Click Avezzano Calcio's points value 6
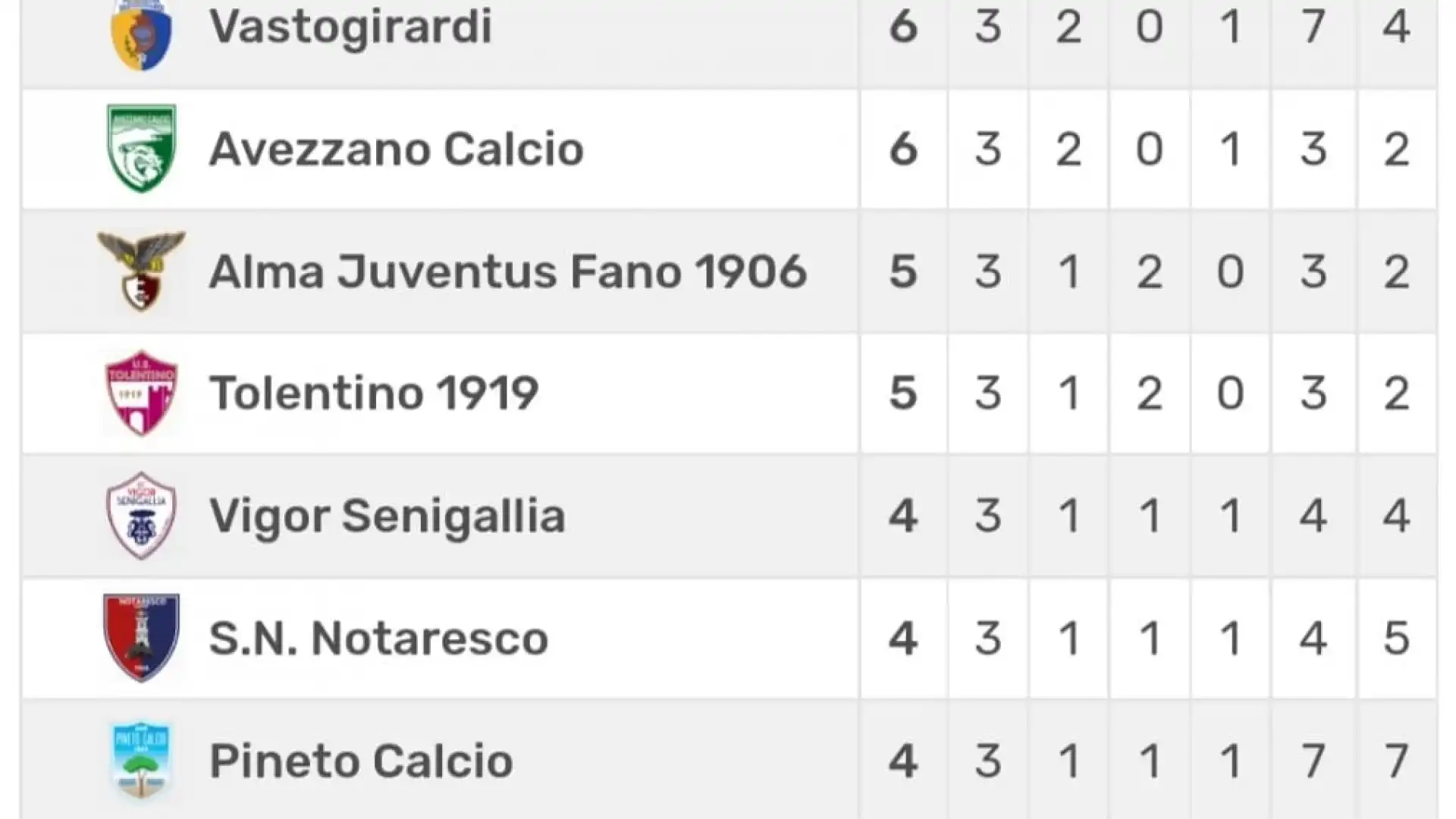Image resolution: width=1456 pixels, height=819 pixels. pyautogui.click(x=903, y=149)
